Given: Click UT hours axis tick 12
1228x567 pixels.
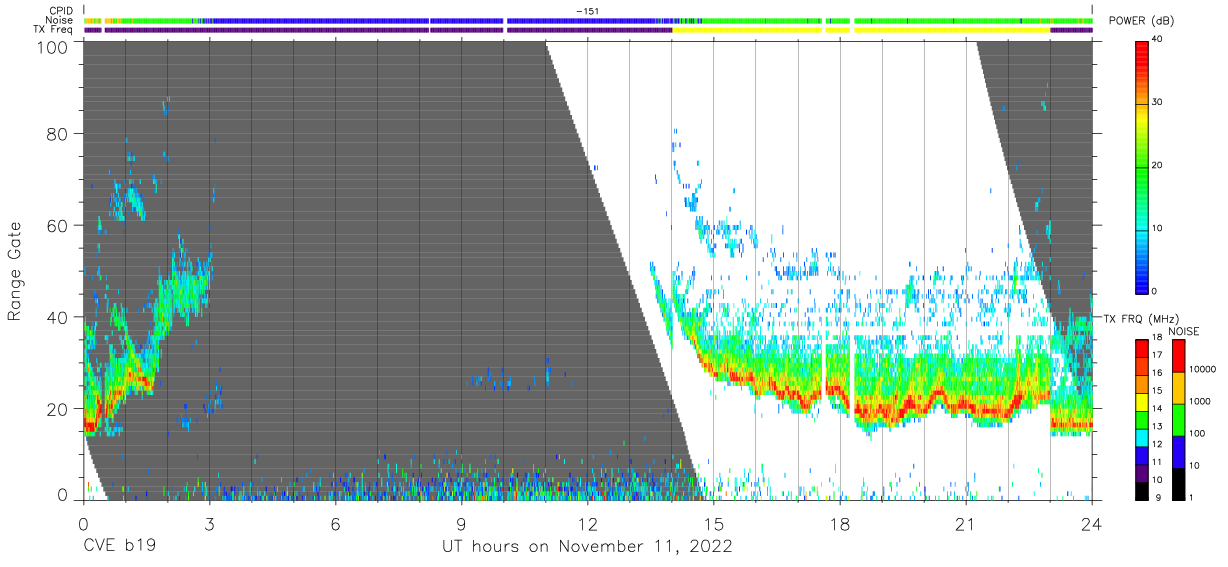Looking at the screenshot, I should 587,523.
